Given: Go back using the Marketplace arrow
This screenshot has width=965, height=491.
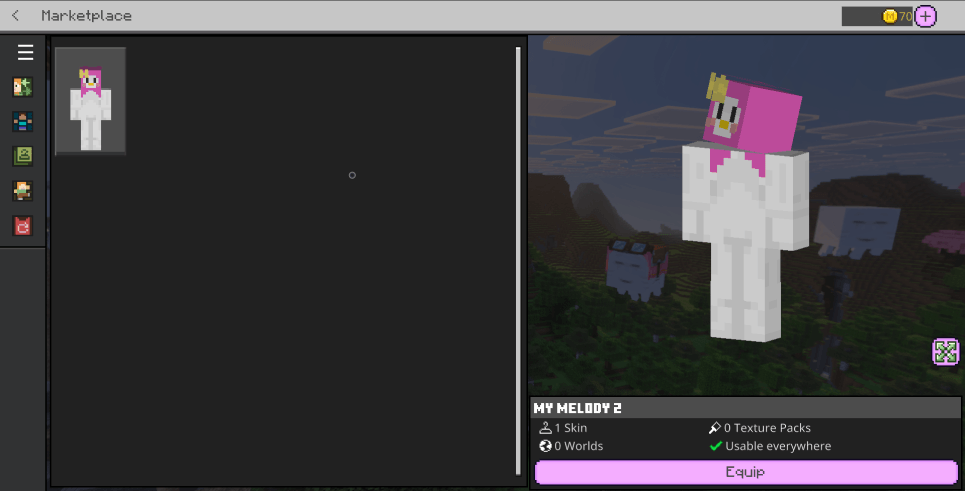Looking at the screenshot, I should click(x=15, y=15).
